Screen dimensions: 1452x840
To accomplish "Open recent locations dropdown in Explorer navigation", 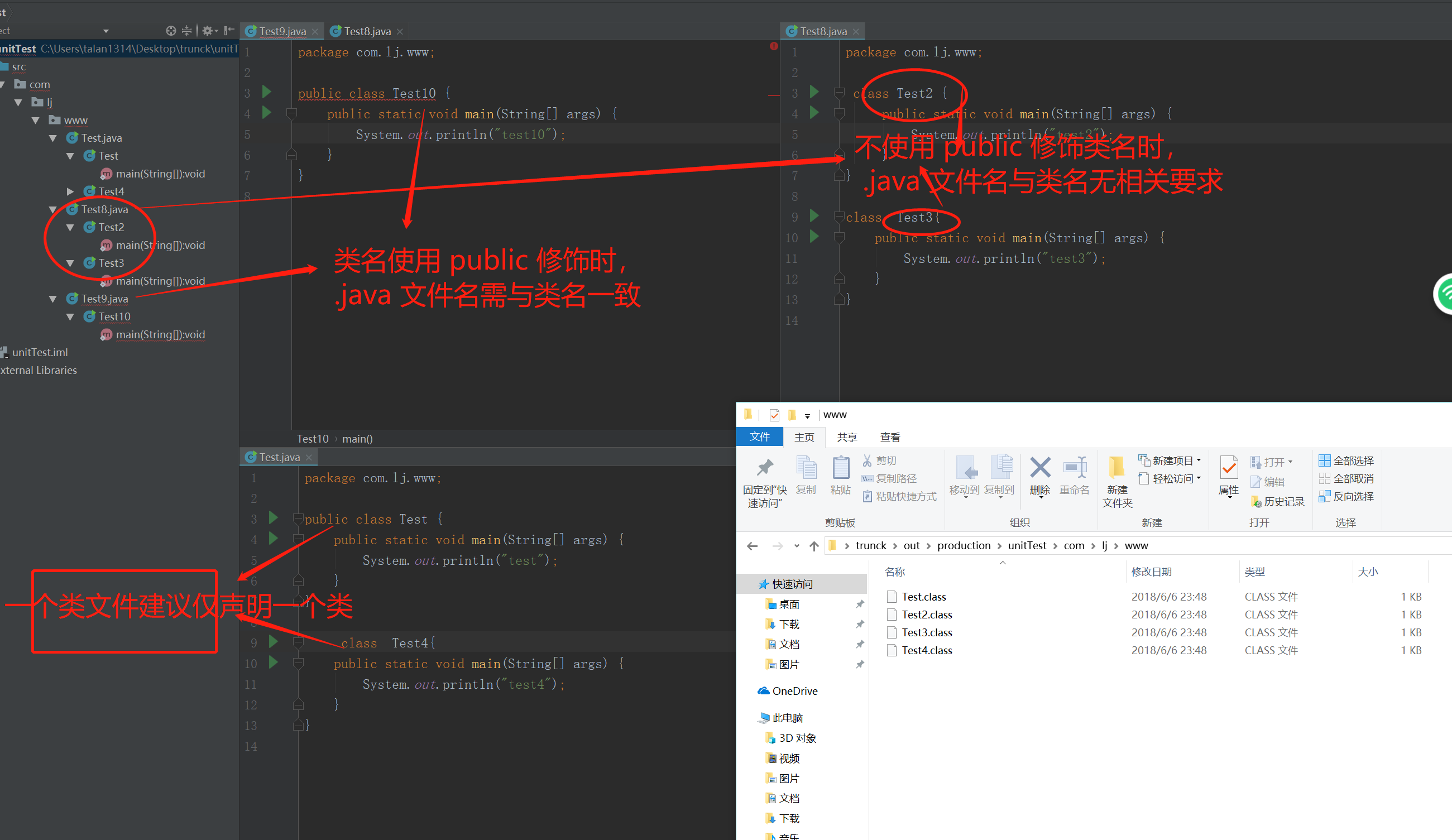I will pos(796,546).
